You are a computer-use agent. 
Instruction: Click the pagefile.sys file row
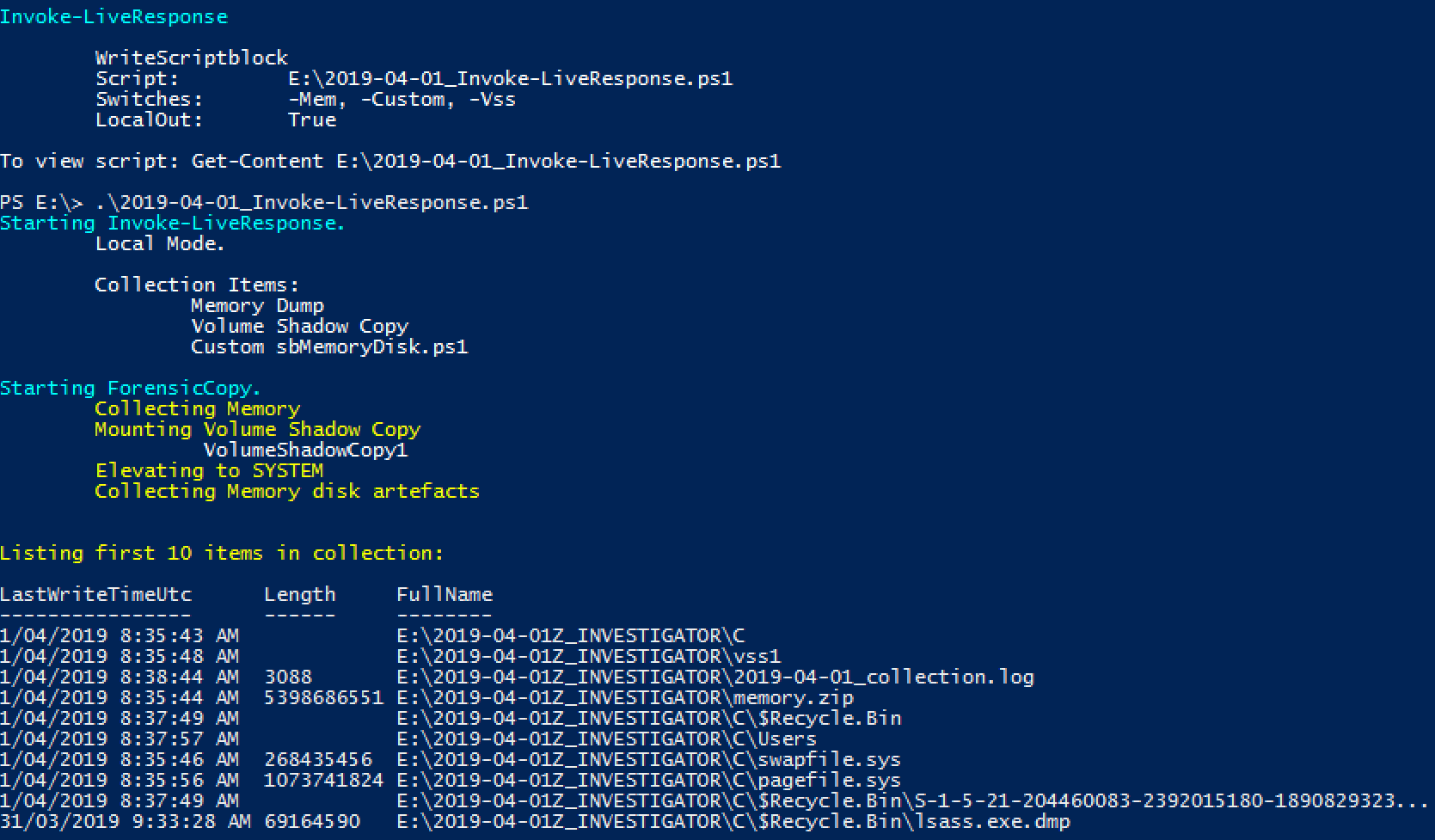click(451, 780)
